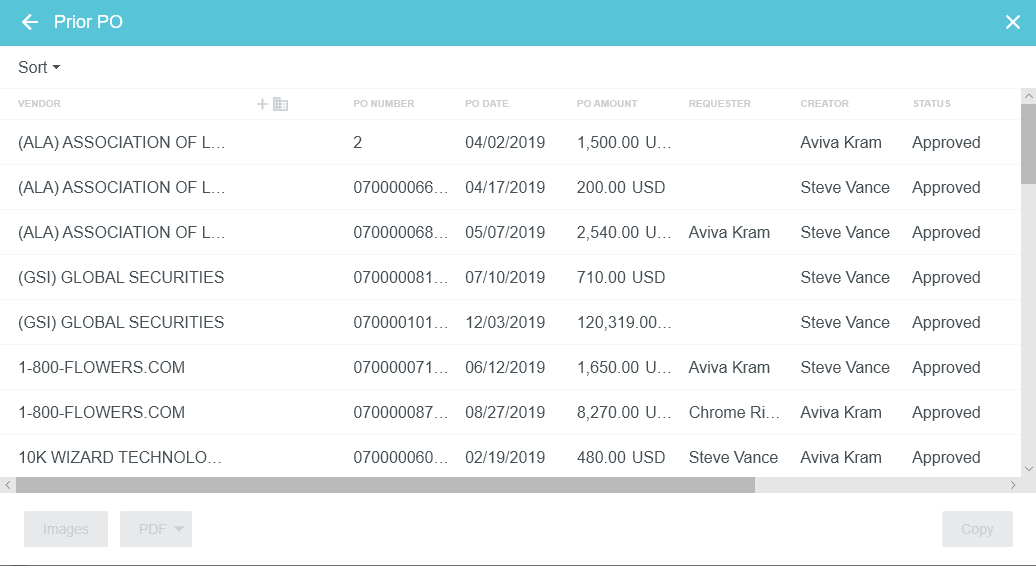Click the Images button
Viewport: 1036px width, 566px height.
(x=66, y=529)
